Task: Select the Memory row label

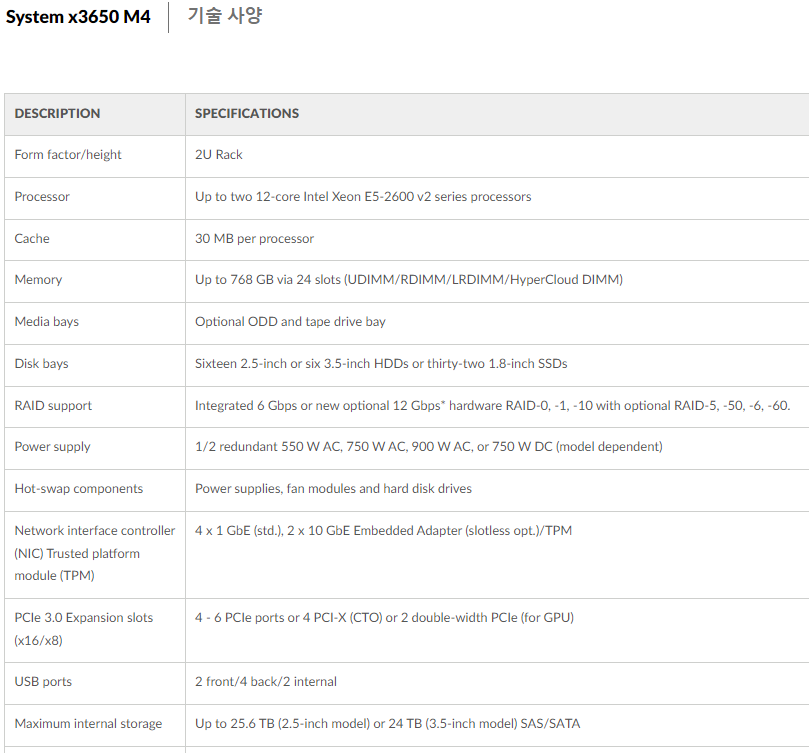Action: coord(38,280)
